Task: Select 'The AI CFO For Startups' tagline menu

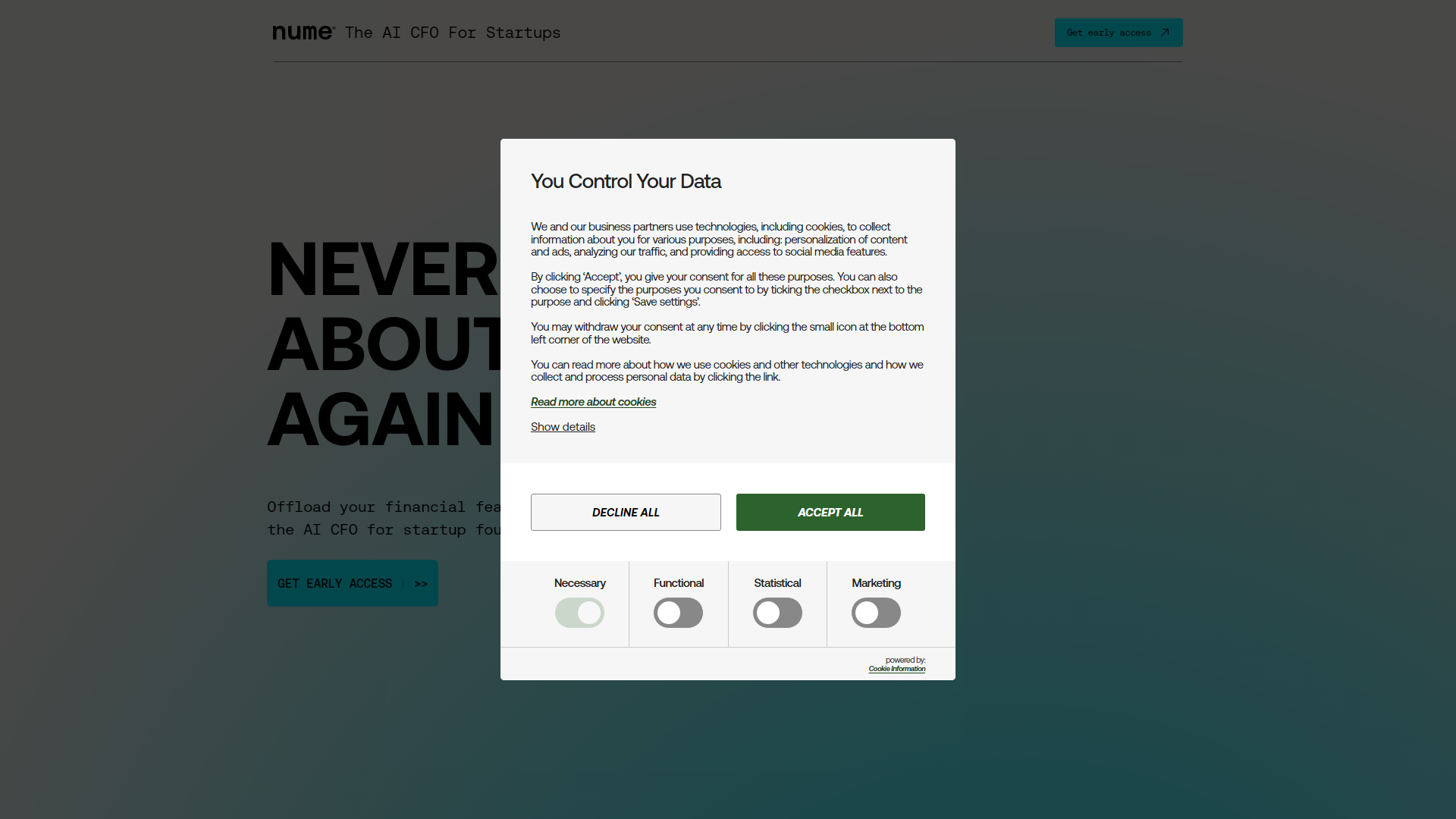Action: coord(452,32)
